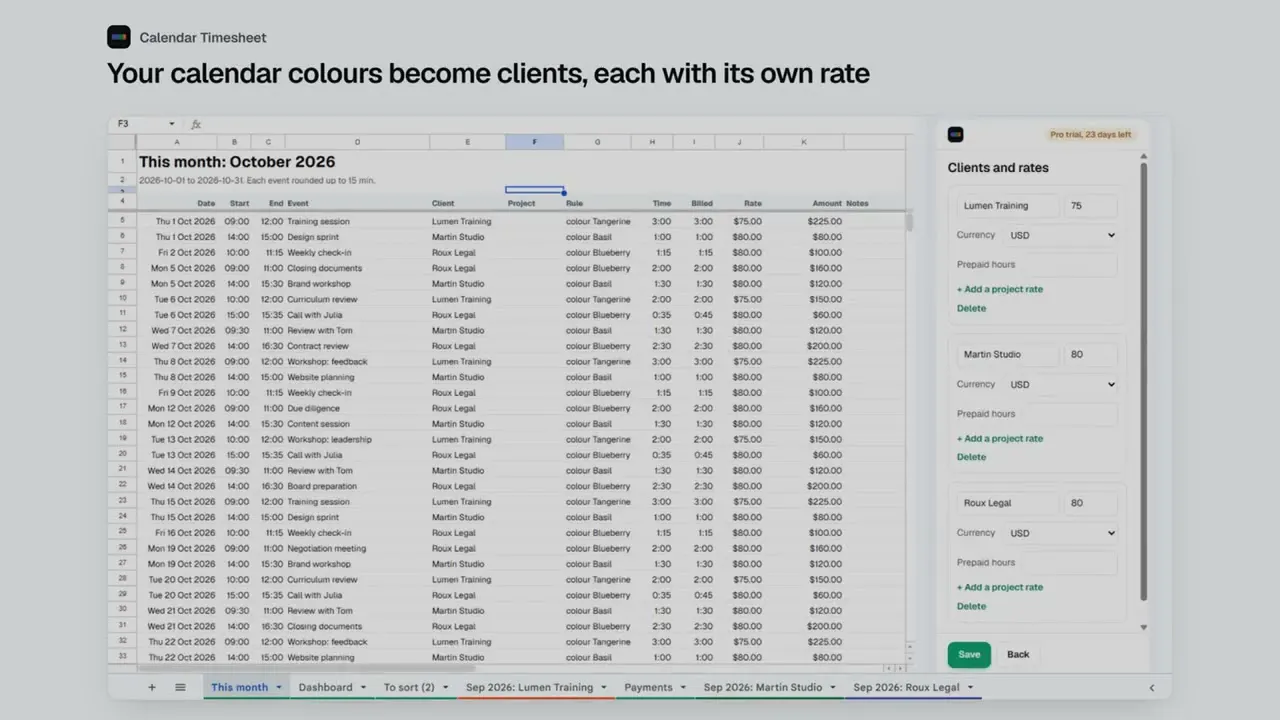The height and width of the screenshot is (720, 1280).
Task: Delete the Martin Studio client
Action: pos(971,457)
